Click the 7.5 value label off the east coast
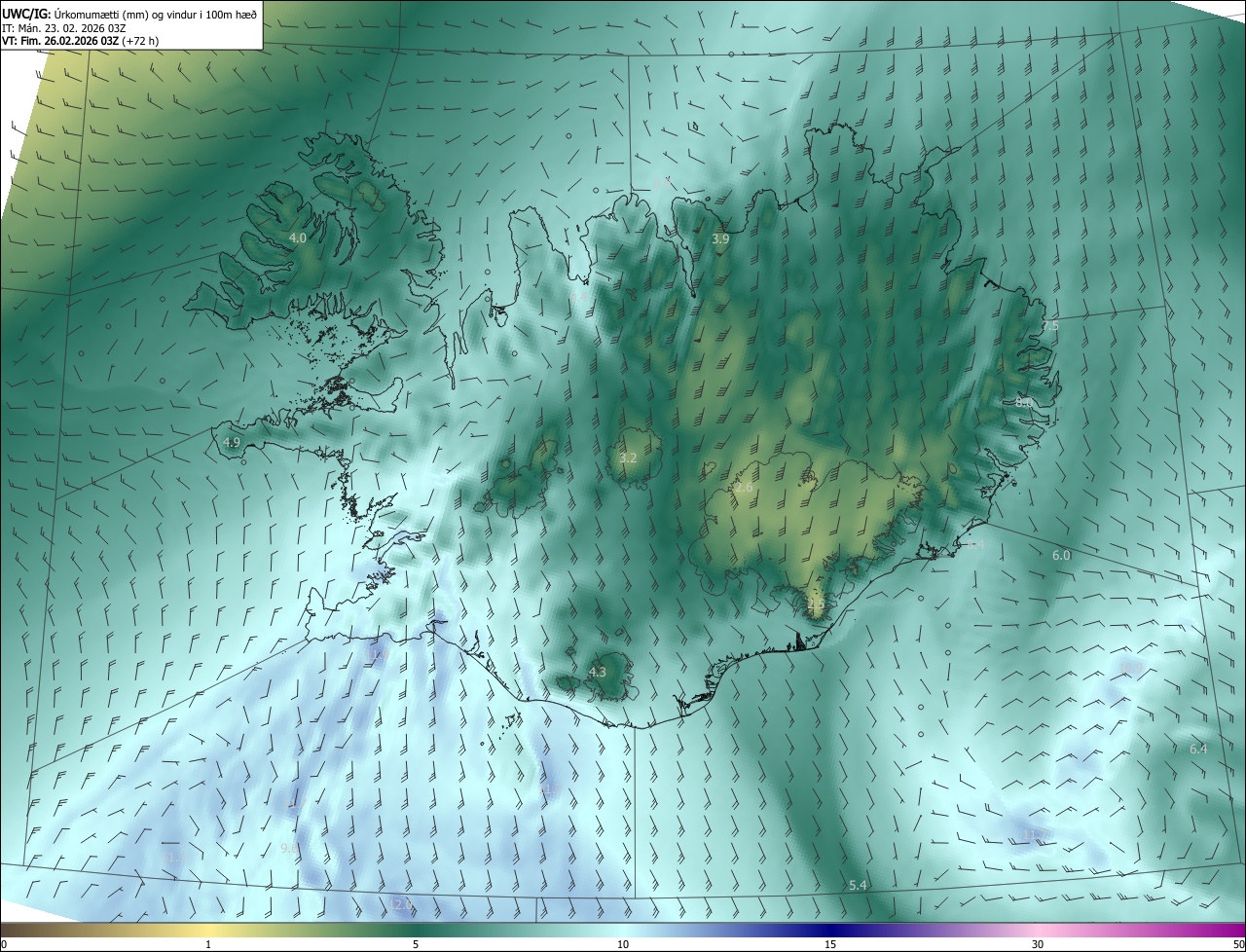This screenshot has width=1246, height=952. pos(1049,327)
